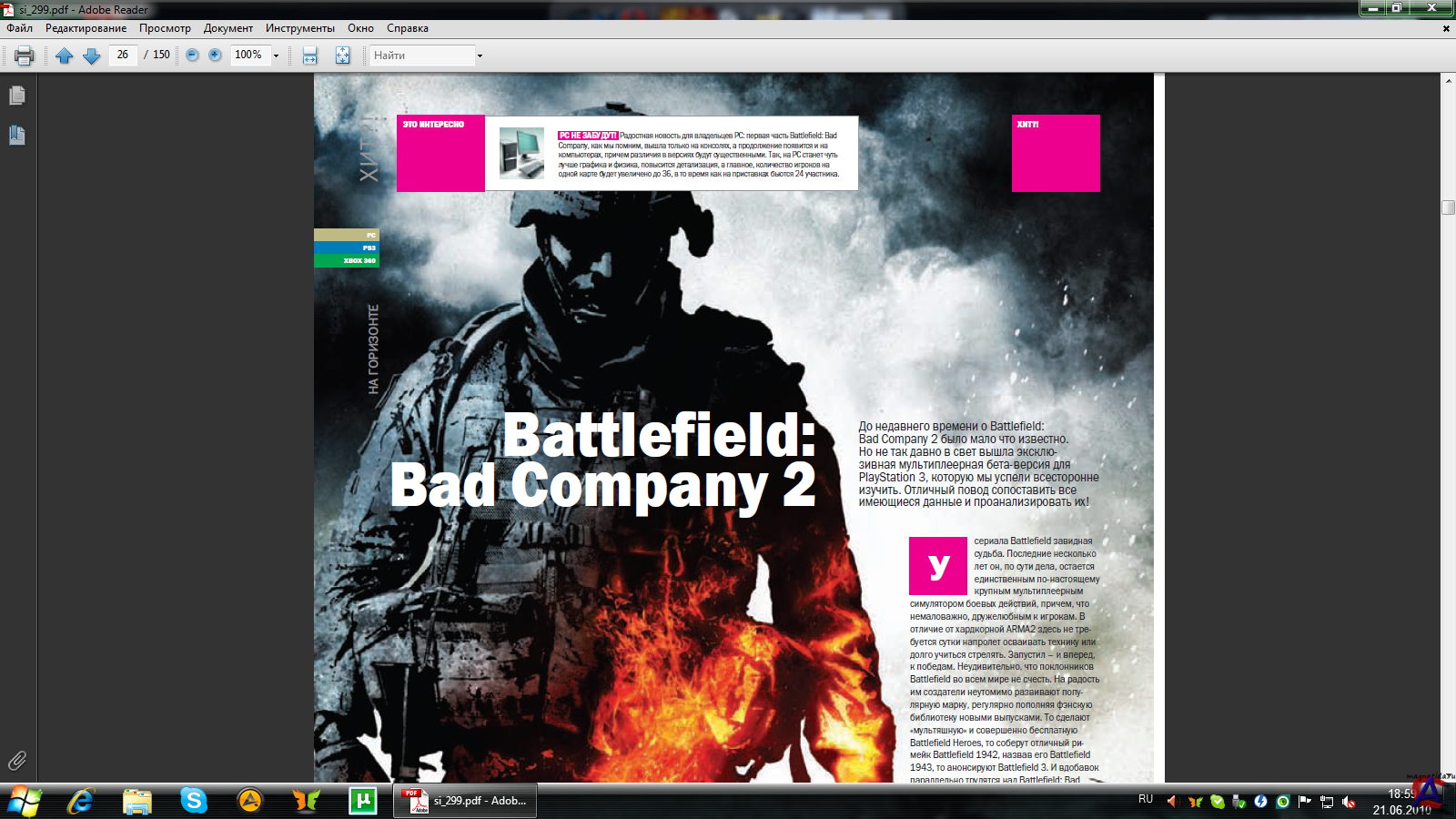1456x819 pixels.
Task: Click the muted volume tray icon
Action: pos(1349,802)
